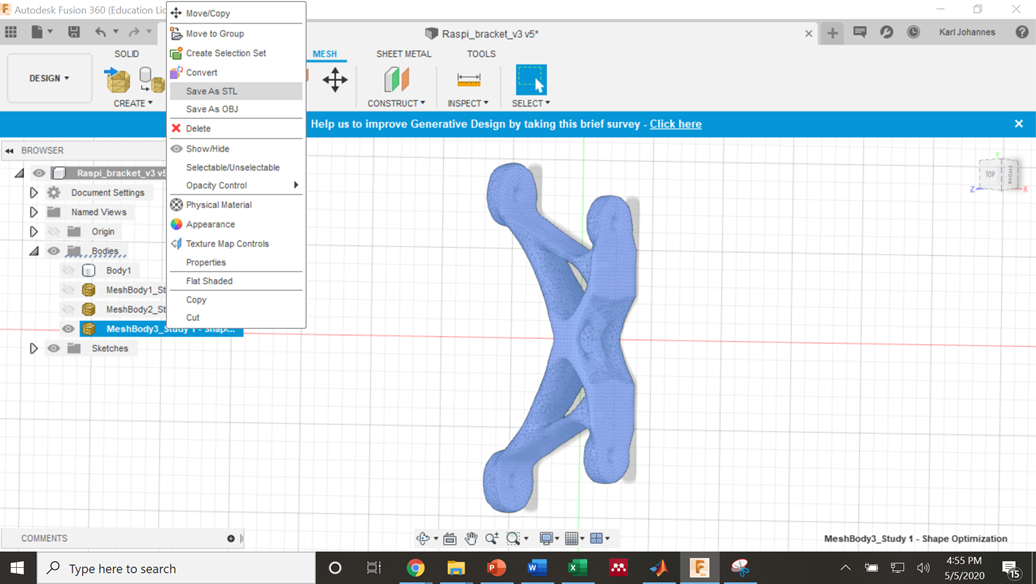Open the Grid and Snaps icon
Viewport: 1036px width, 584px height.
pos(572,538)
